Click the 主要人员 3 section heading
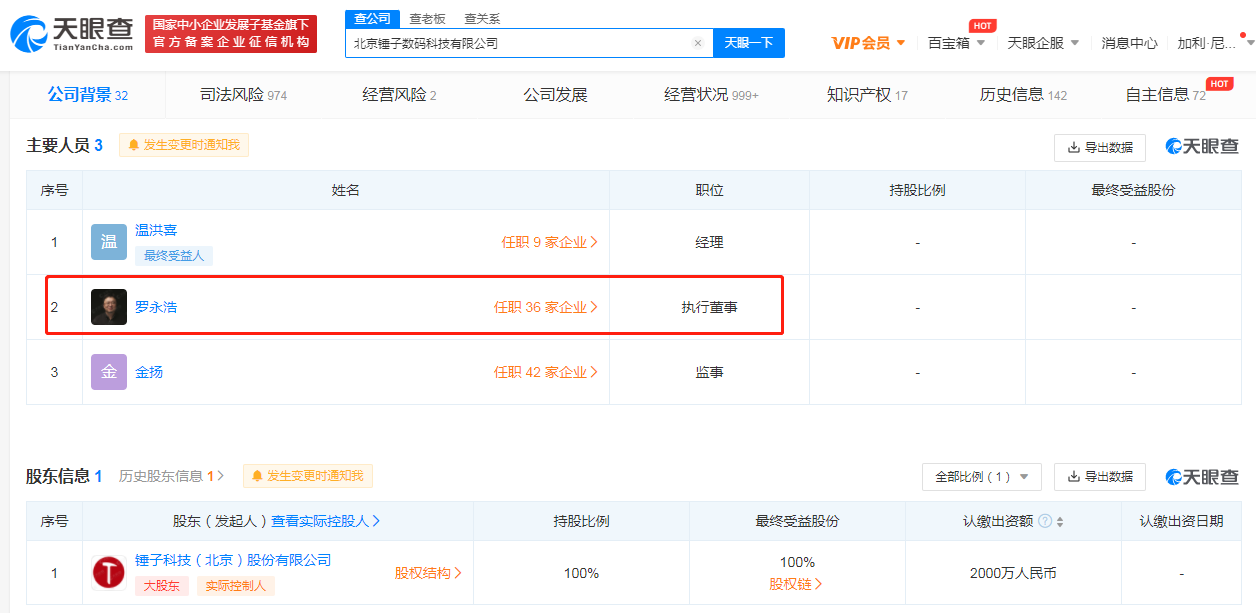Image resolution: width=1256 pixels, height=613 pixels. pos(65,145)
